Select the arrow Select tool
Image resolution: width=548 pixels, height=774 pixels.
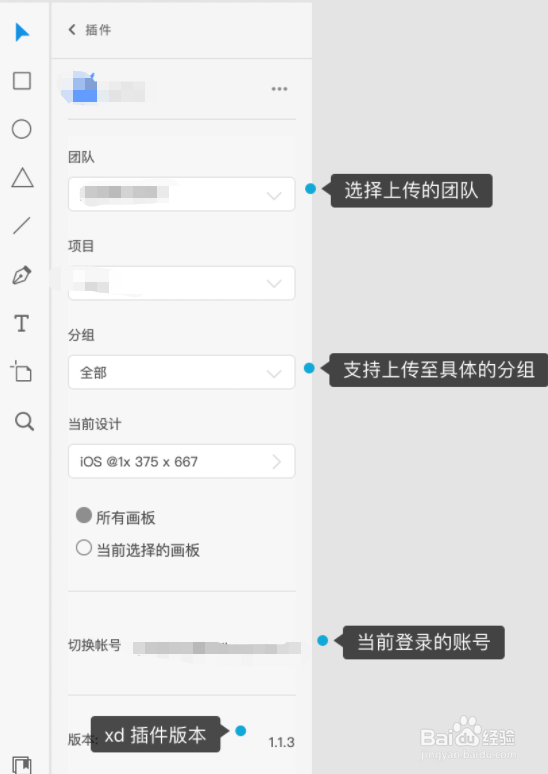[x=22, y=33]
